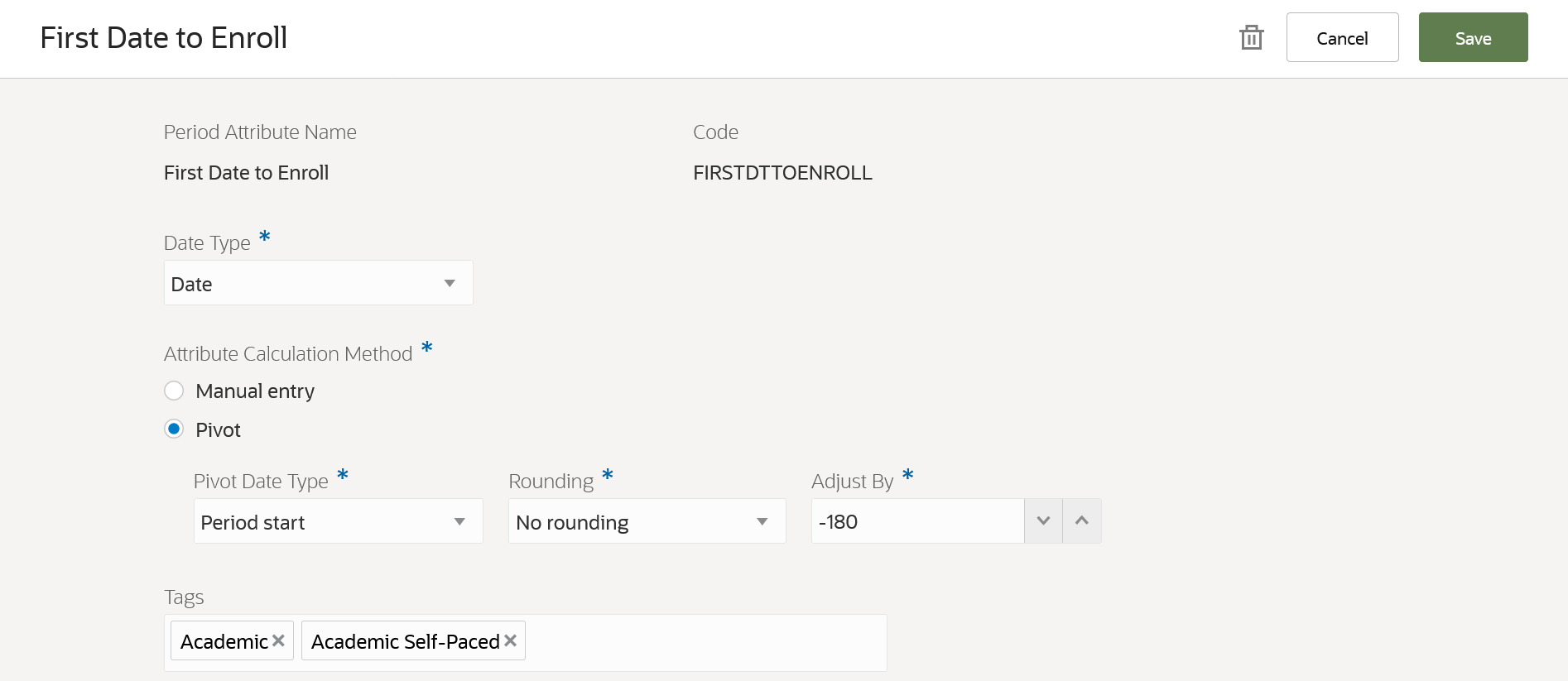Save the period attribute

[x=1473, y=38]
